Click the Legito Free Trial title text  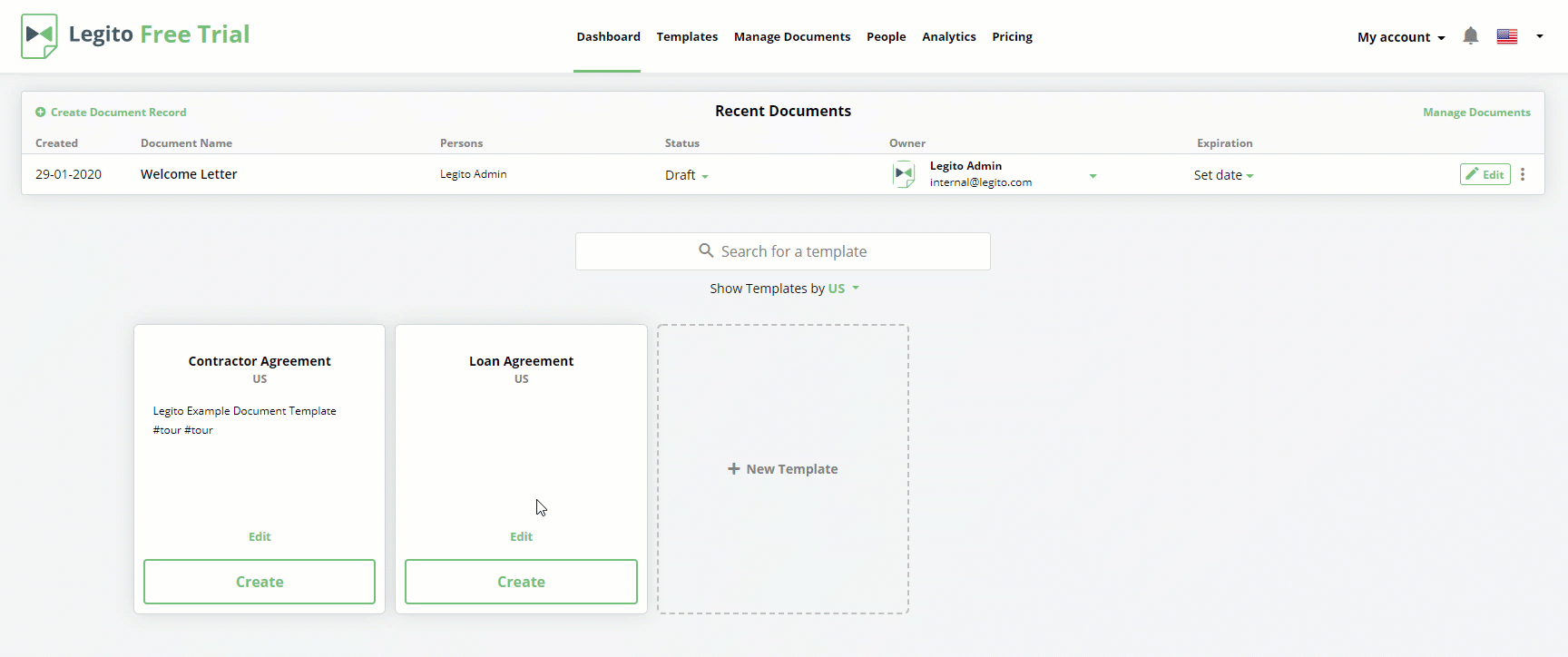(x=159, y=34)
